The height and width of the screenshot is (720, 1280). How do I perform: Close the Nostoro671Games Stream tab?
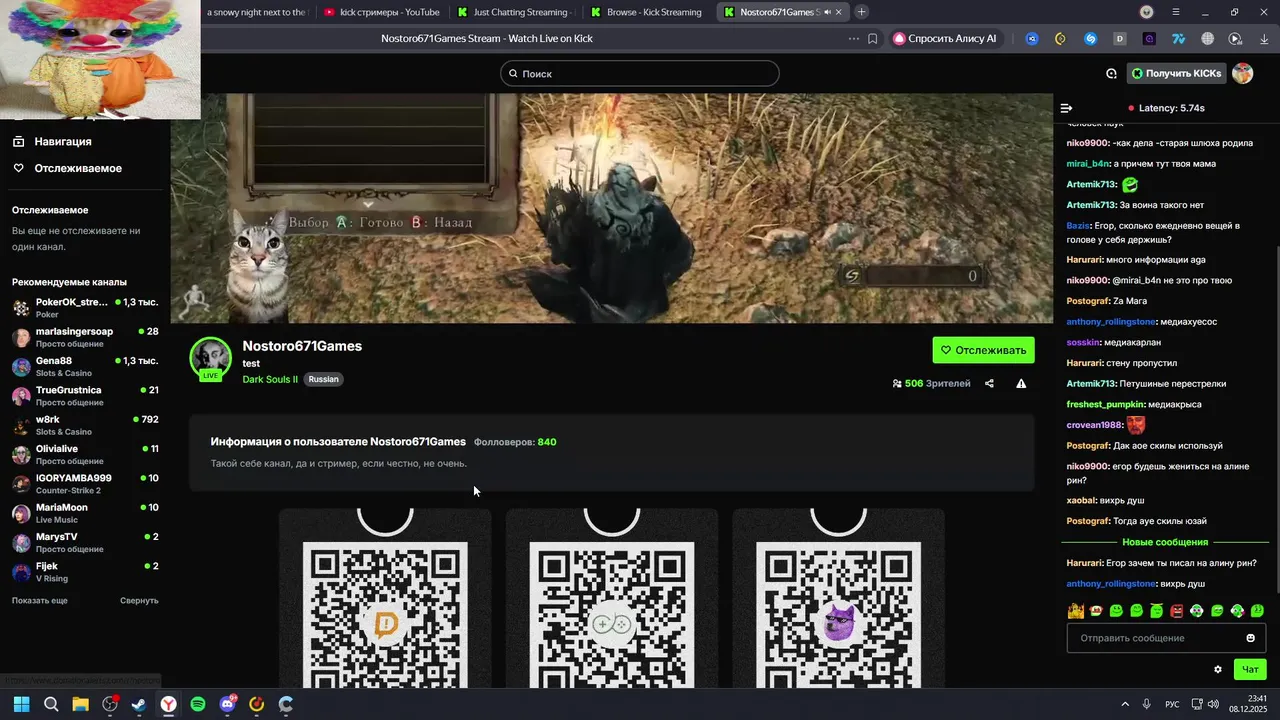click(839, 12)
